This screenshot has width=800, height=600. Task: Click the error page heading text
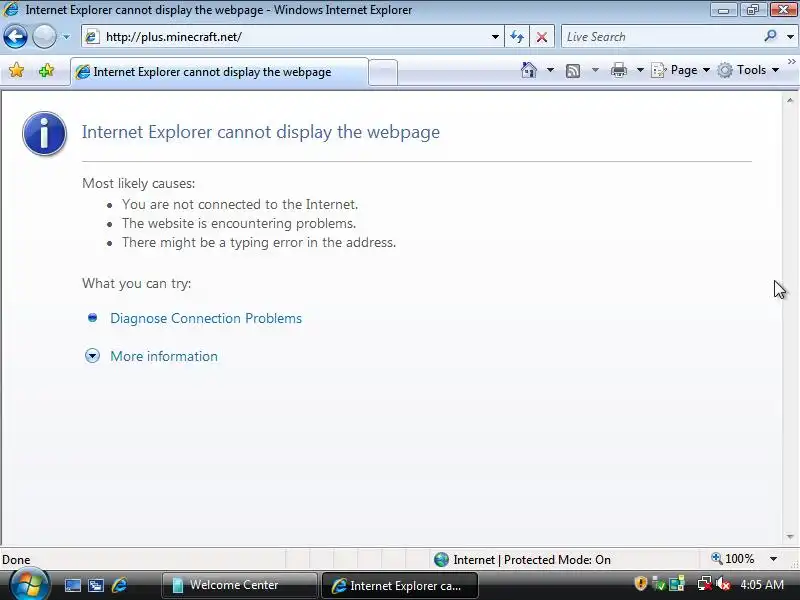pos(261,132)
